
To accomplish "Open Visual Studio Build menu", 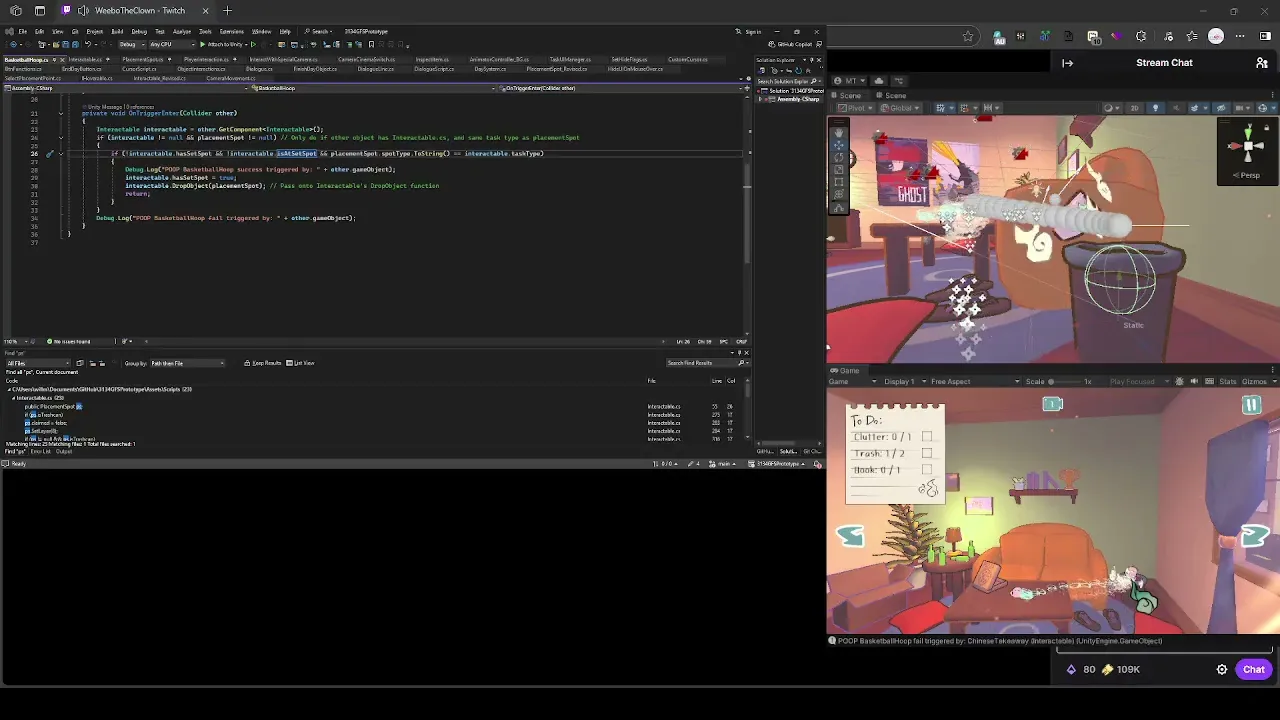I will [x=117, y=31].
